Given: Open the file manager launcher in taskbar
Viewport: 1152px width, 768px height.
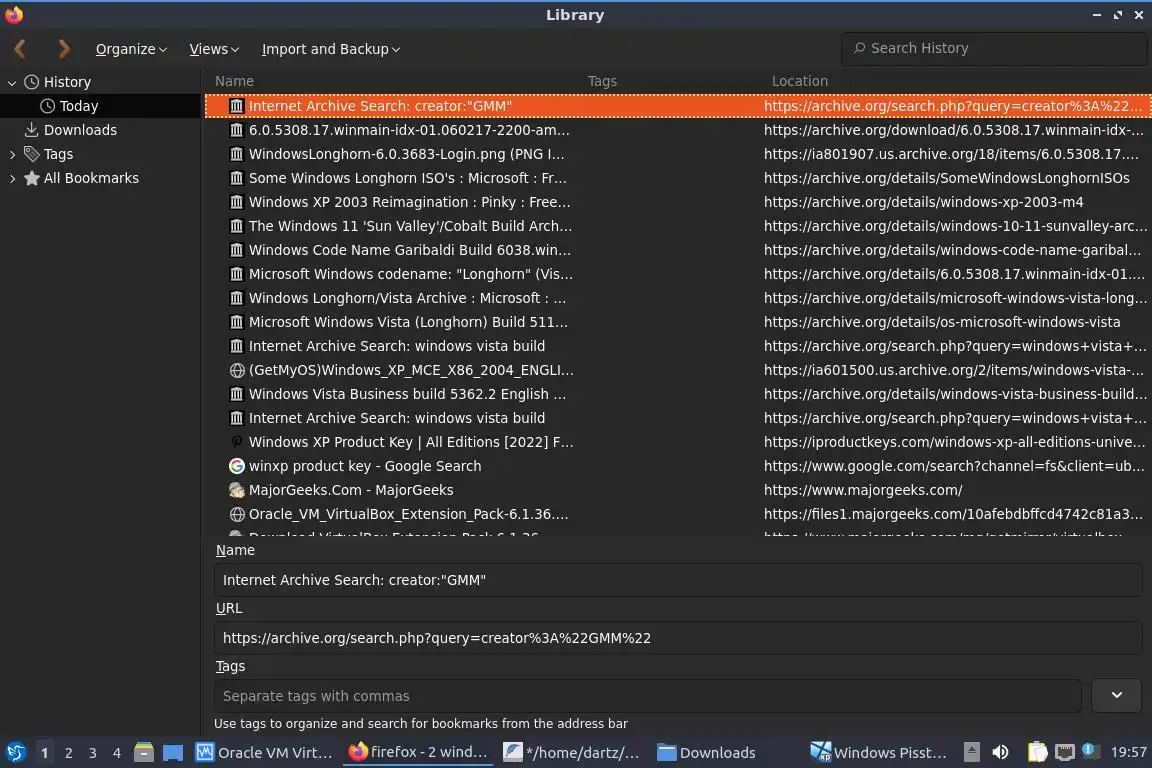Looking at the screenshot, I should pyautogui.click(x=143, y=753).
